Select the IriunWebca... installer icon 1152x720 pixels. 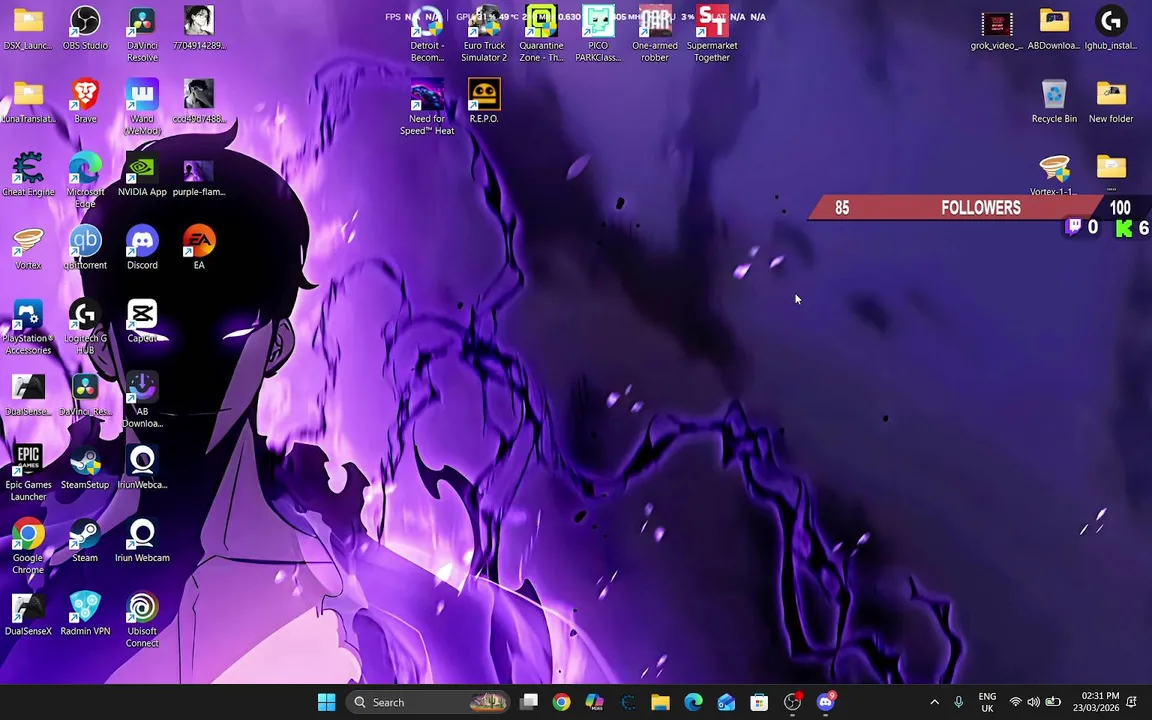(142, 468)
